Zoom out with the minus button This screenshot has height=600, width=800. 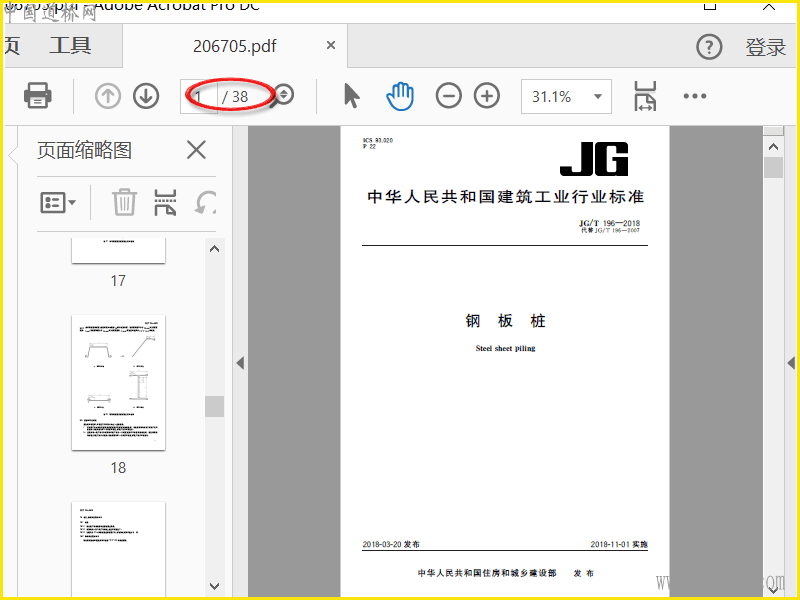[x=448, y=96]
